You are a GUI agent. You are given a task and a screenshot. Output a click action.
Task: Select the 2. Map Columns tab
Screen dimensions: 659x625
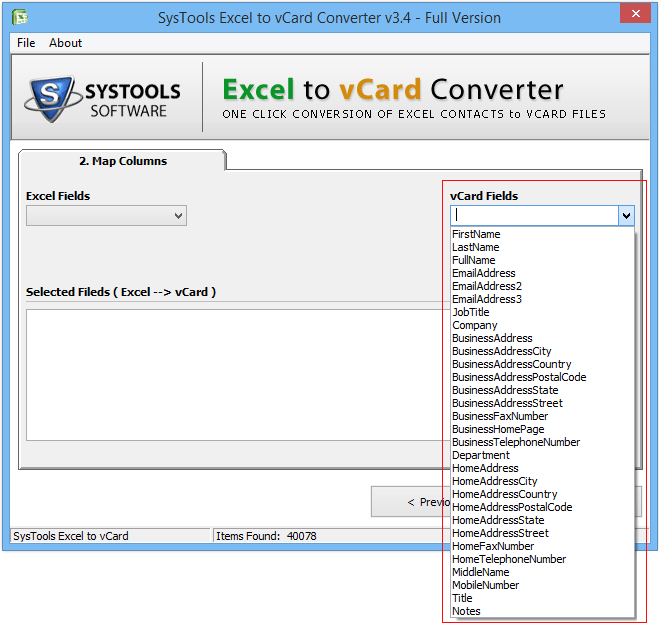click(123, 161)
